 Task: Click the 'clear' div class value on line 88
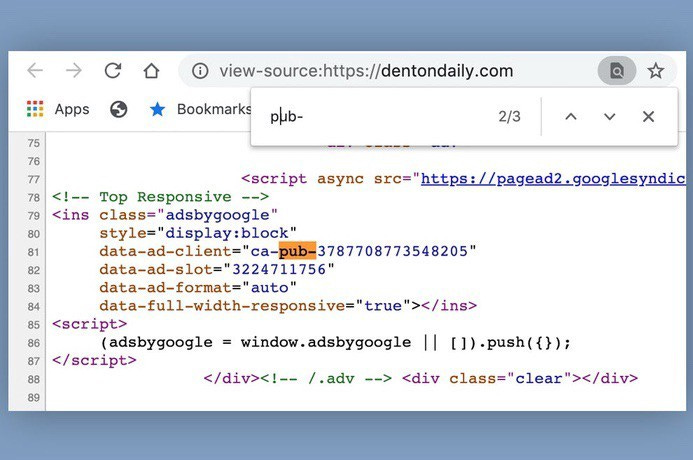tap(539, 378)
